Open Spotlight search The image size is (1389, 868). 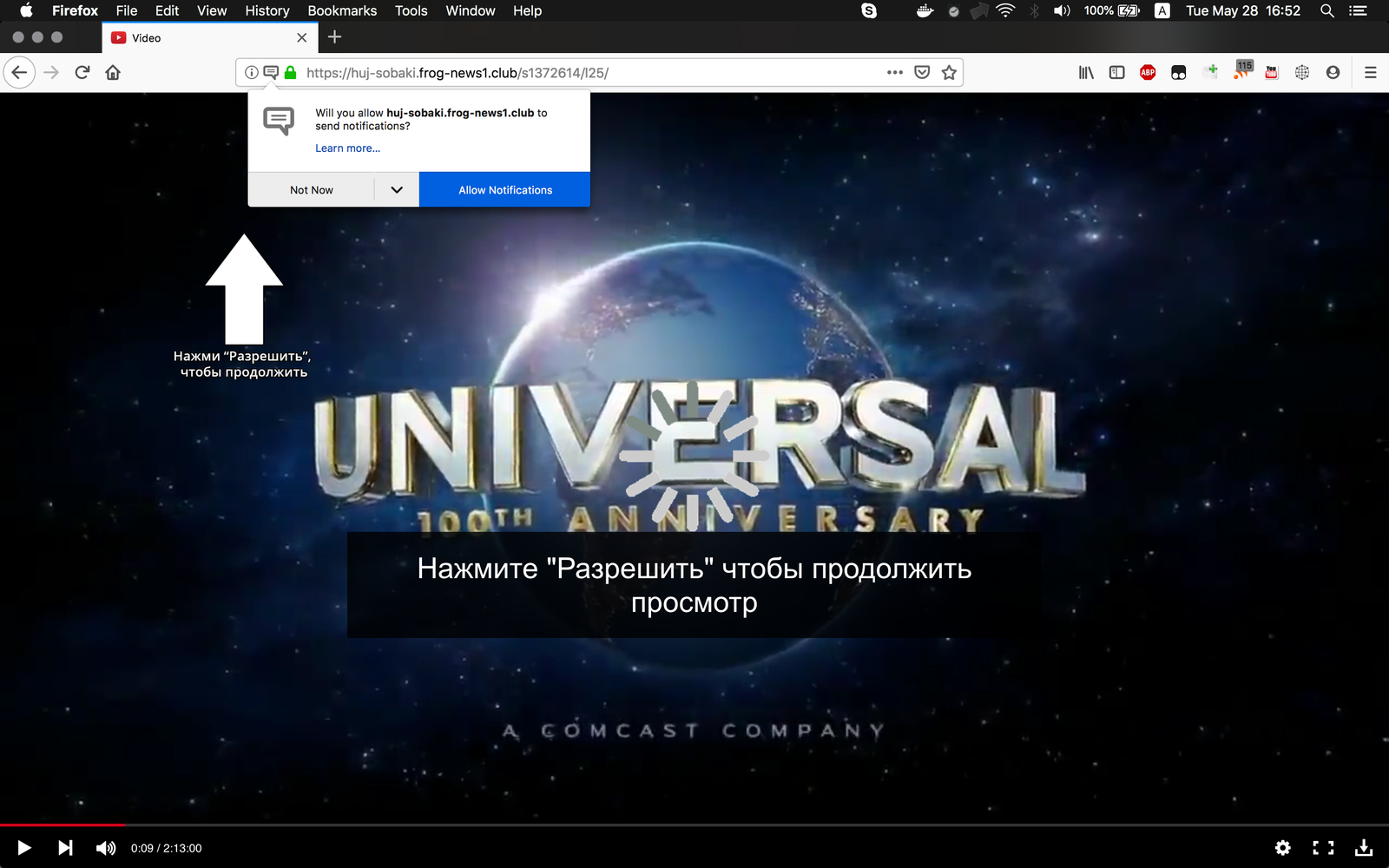coord(1327,10)
